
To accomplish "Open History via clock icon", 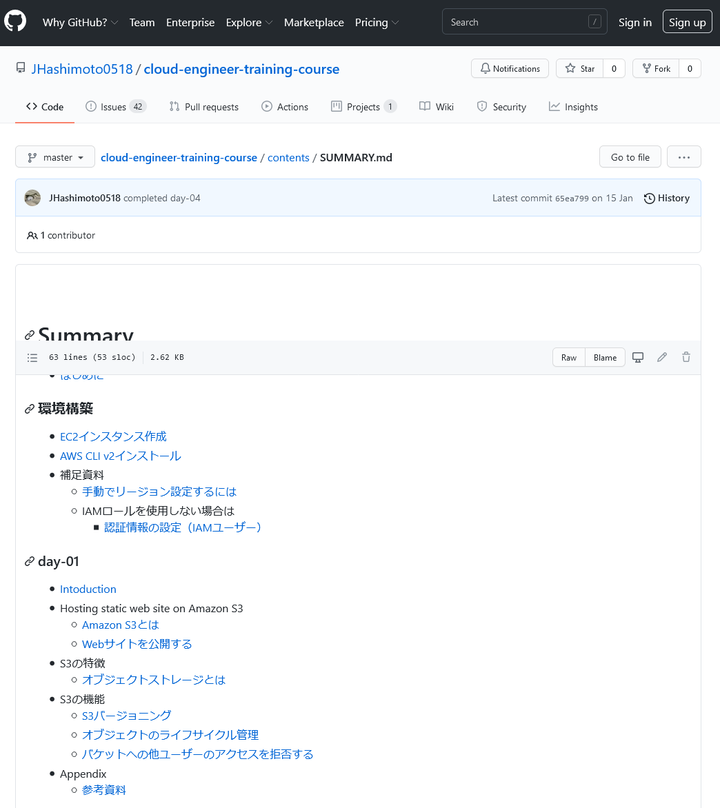I will click(x=650, y=198).
